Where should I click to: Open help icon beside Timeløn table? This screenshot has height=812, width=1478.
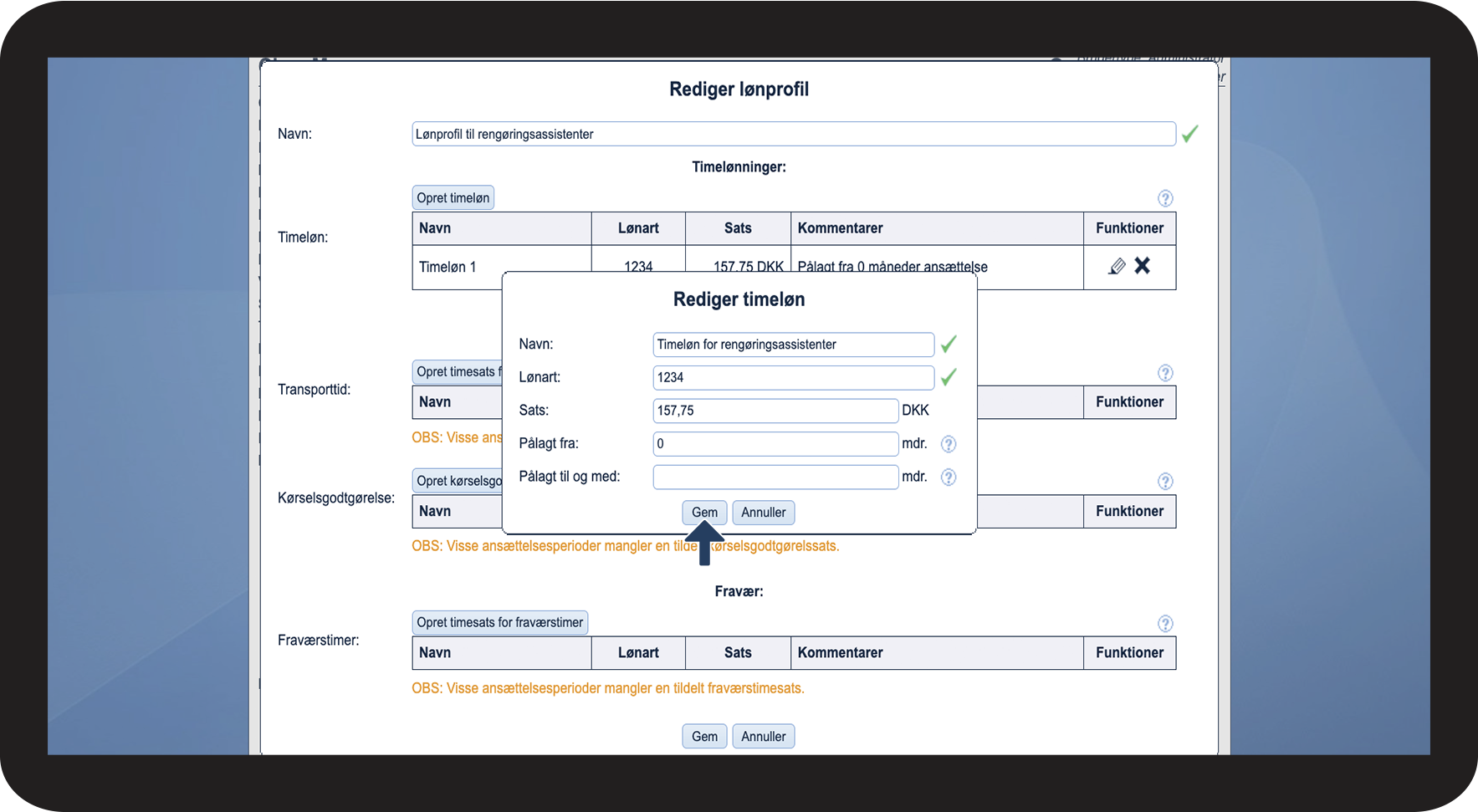(x=1164, y=198)
